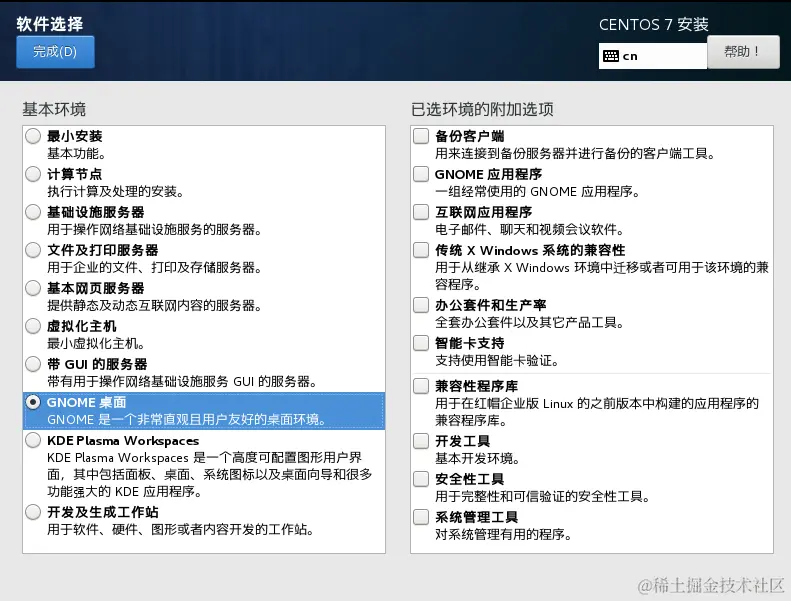Tick the 办公套件和生产率 checkbox

click(421, 305)
